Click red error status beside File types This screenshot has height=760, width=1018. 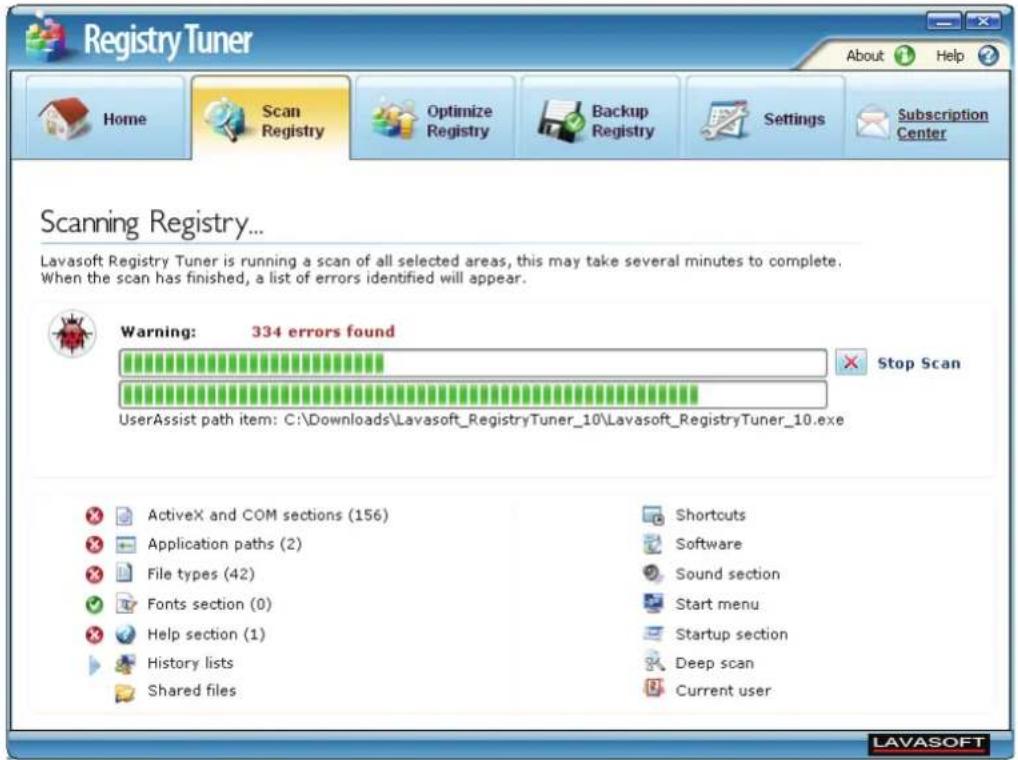click(x=94, y=574)
